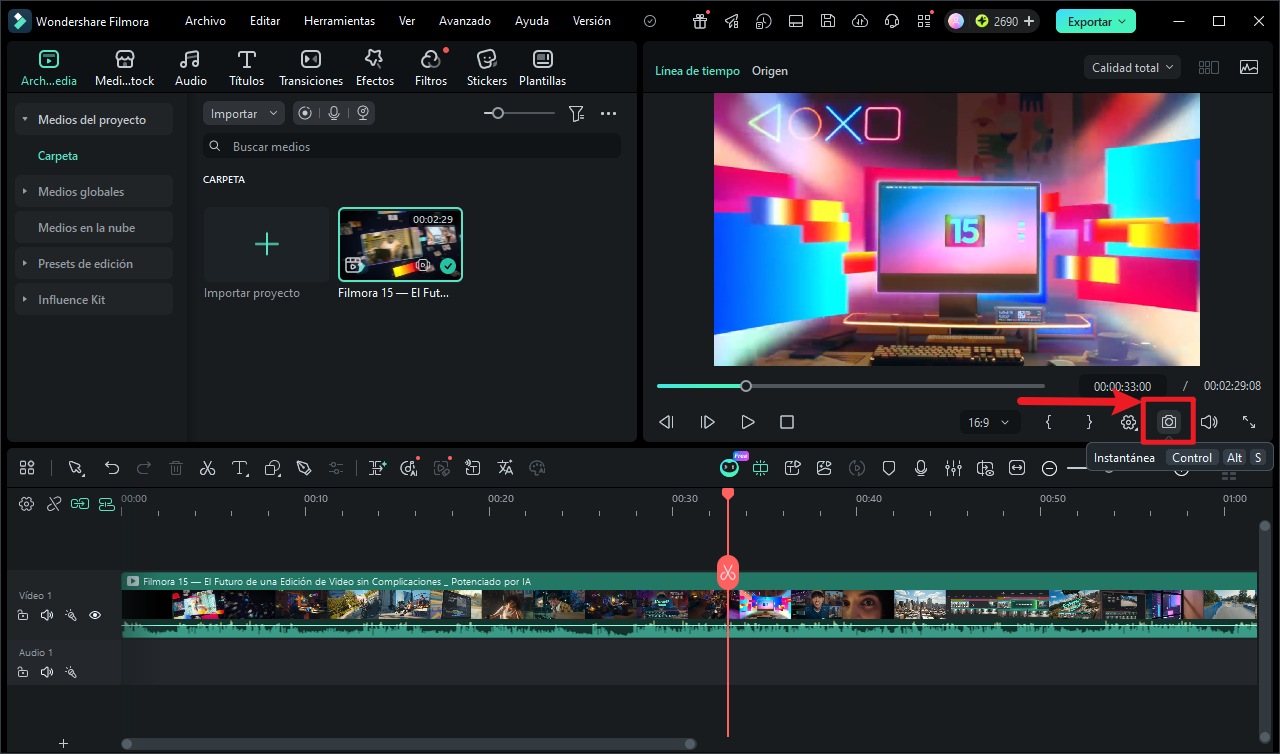The width and height of the screenshot is (1280, 754).
Task: Select the text tool in timeline toolbar
Action: [x=240, y=468]
